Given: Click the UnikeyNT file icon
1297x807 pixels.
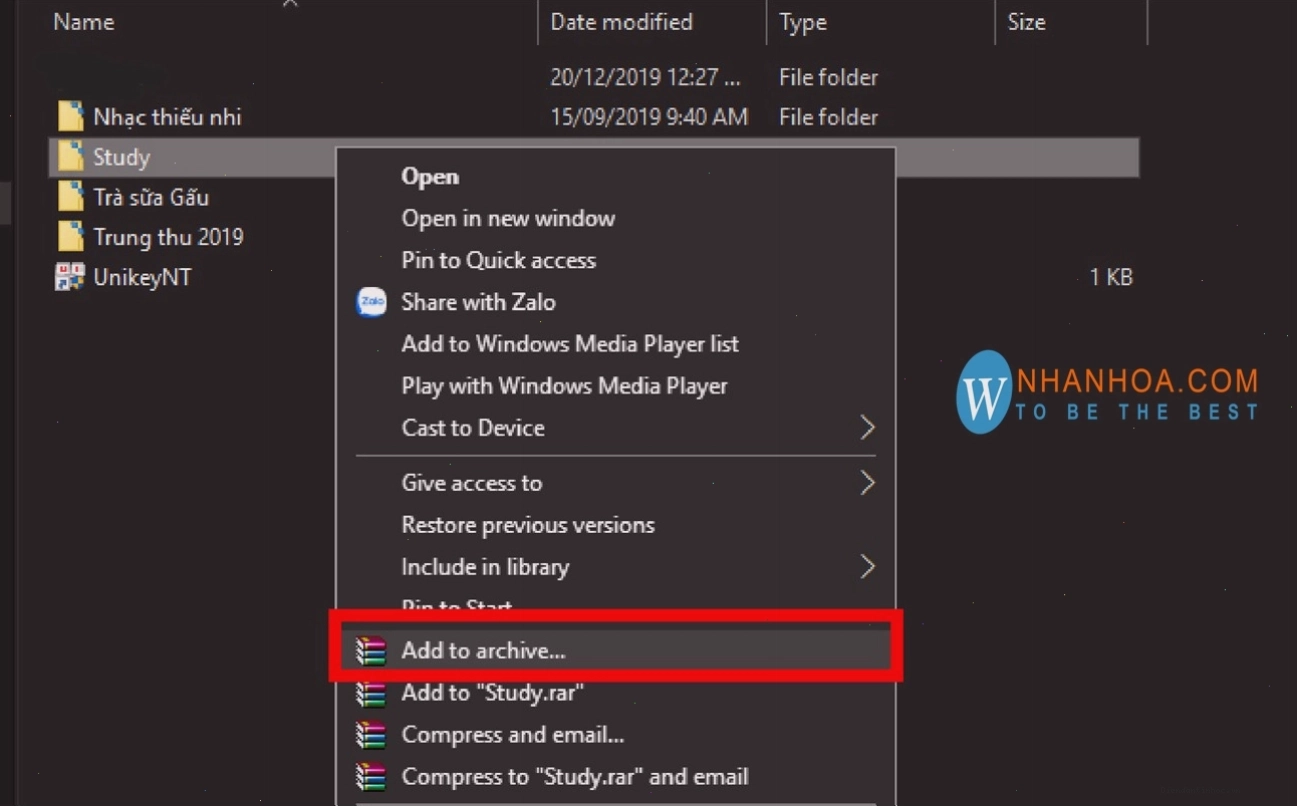Looking at the screenshot, I should click(70, 277).
